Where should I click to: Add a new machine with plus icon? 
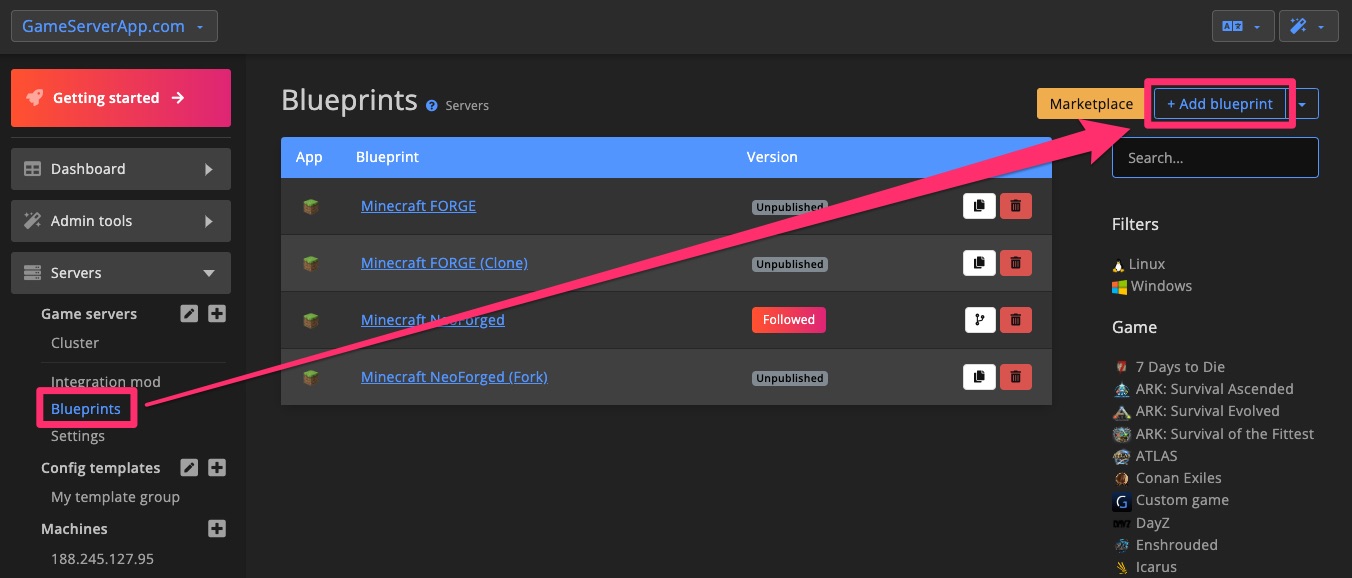point(217,529)
